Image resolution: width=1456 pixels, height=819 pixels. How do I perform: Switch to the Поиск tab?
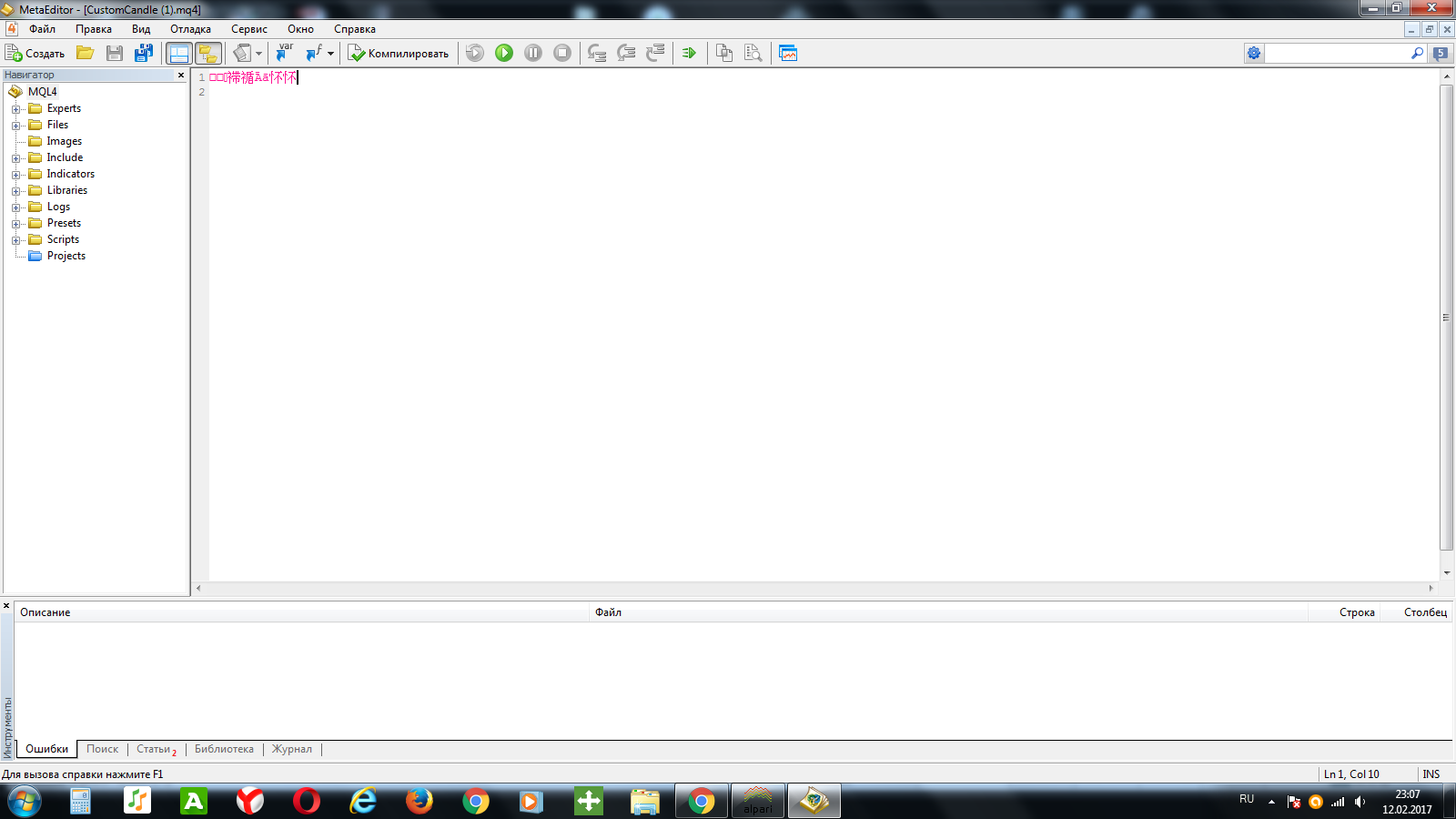tap(102, 749)
